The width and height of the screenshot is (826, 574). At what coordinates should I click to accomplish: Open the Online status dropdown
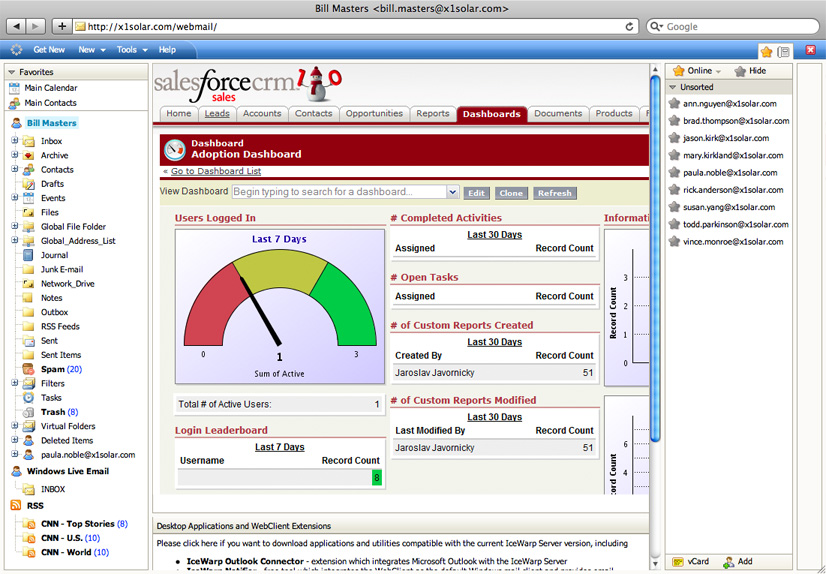pos(698,71)
